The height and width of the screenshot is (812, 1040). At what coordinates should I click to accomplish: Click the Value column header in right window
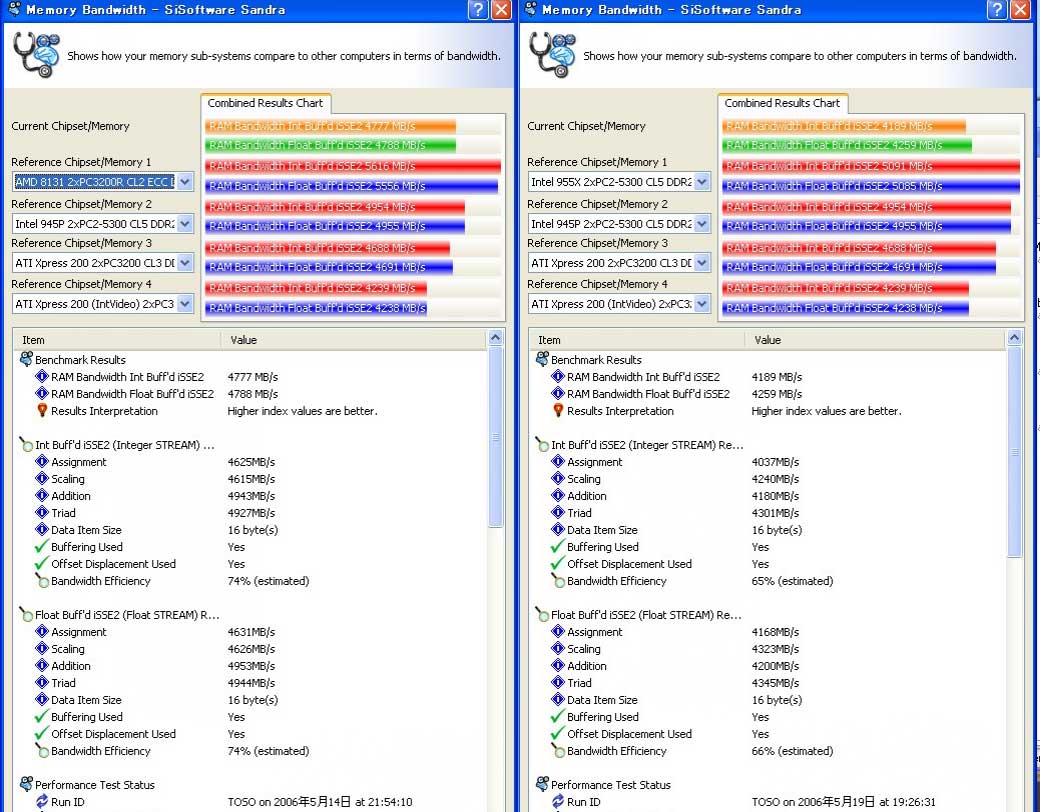pyautogui.click(x=875, y=340)
